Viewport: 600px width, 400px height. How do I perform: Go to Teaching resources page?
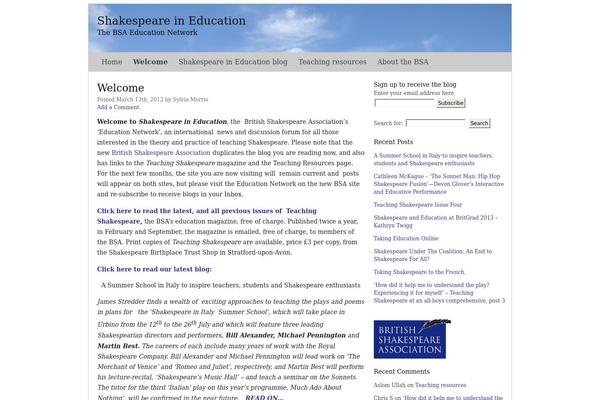[332, 62]
